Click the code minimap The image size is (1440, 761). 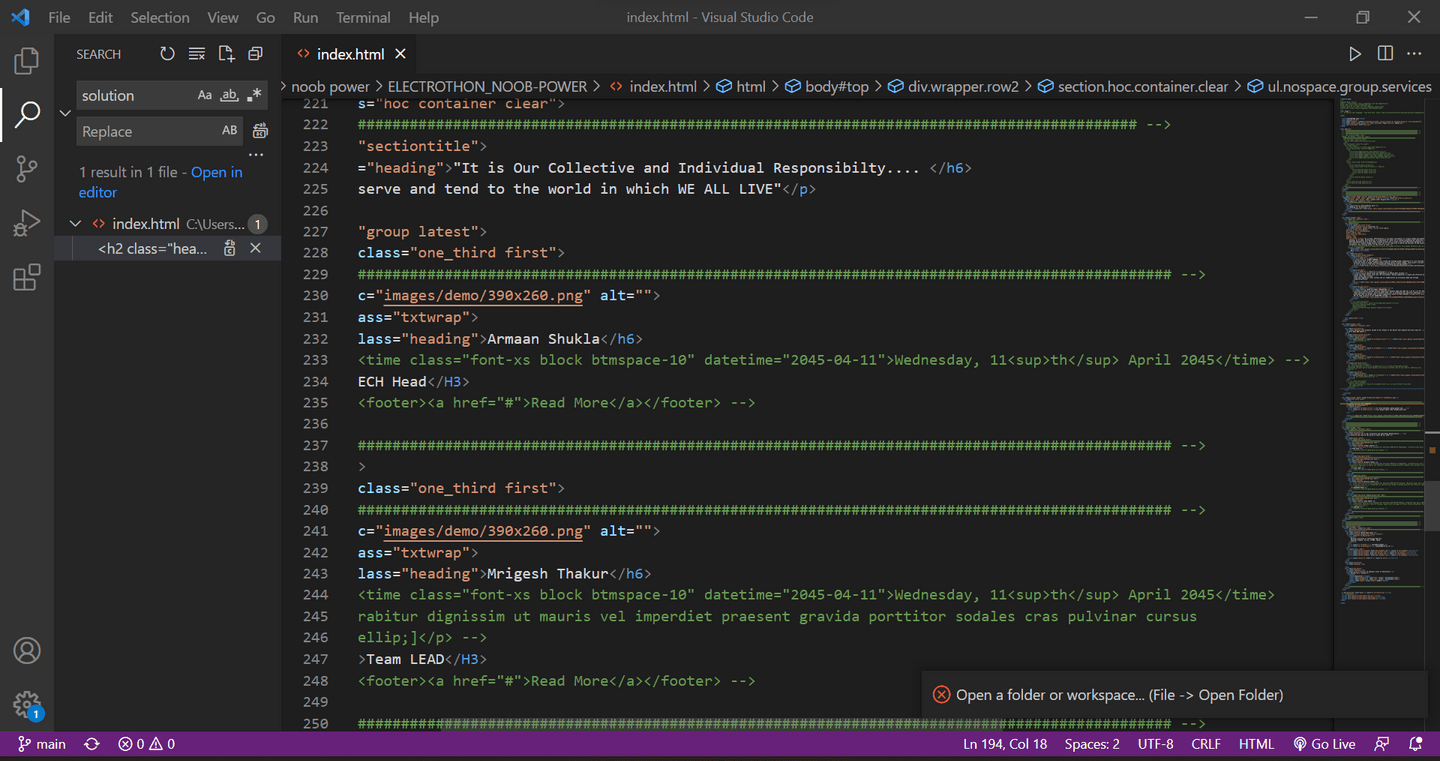(1383, 350)
